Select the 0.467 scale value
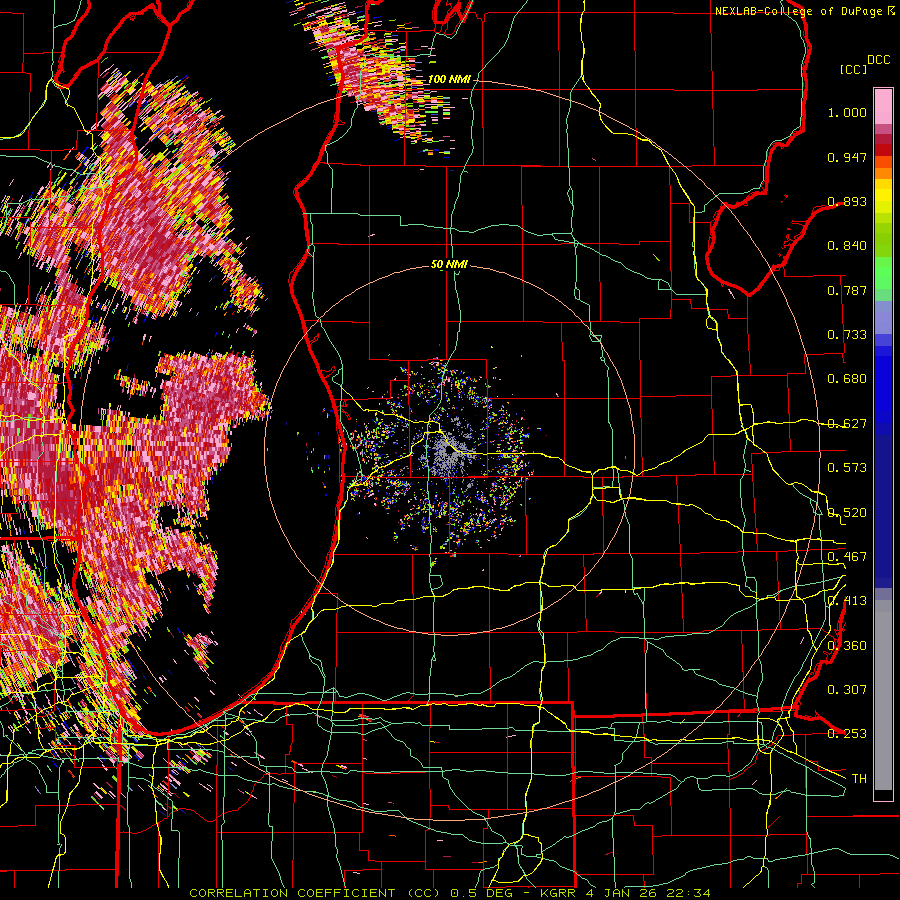The image size is (900, 900). 847,557
